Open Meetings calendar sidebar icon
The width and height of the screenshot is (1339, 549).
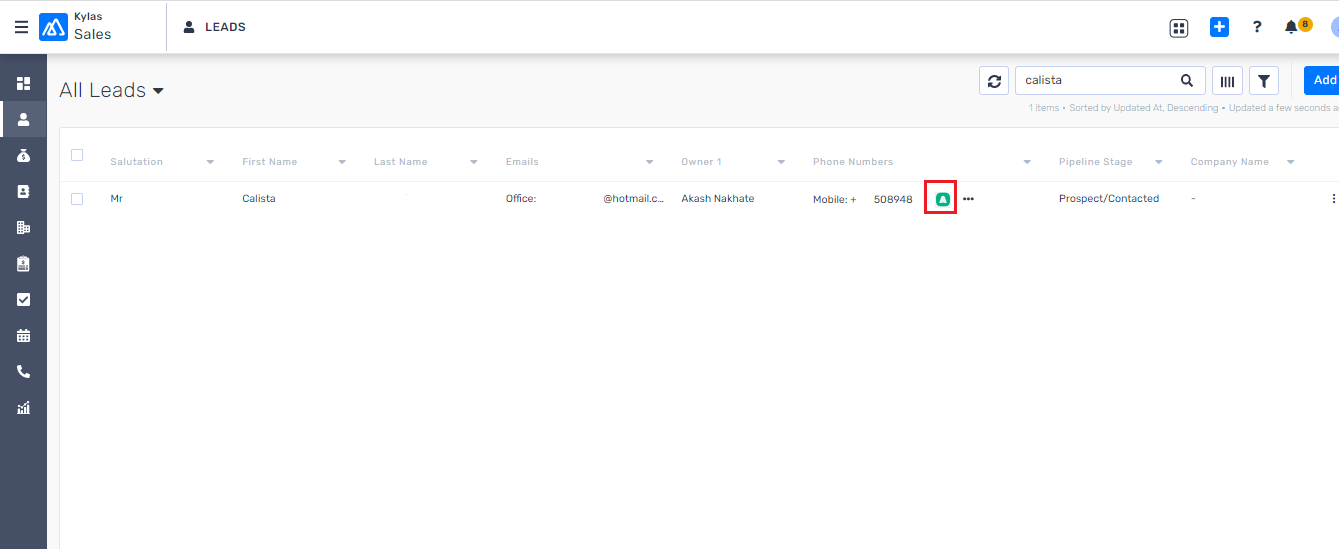tap(24, 335)
